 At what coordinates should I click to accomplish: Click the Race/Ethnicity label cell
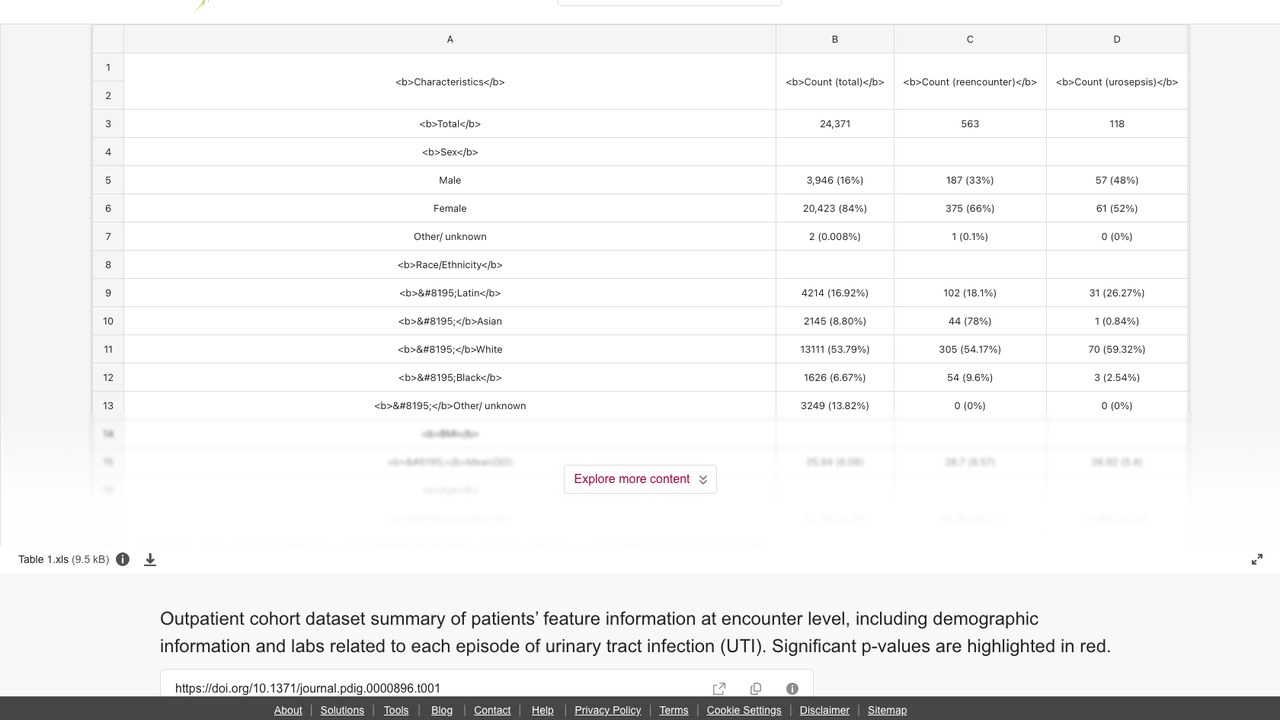coord(450,265)
